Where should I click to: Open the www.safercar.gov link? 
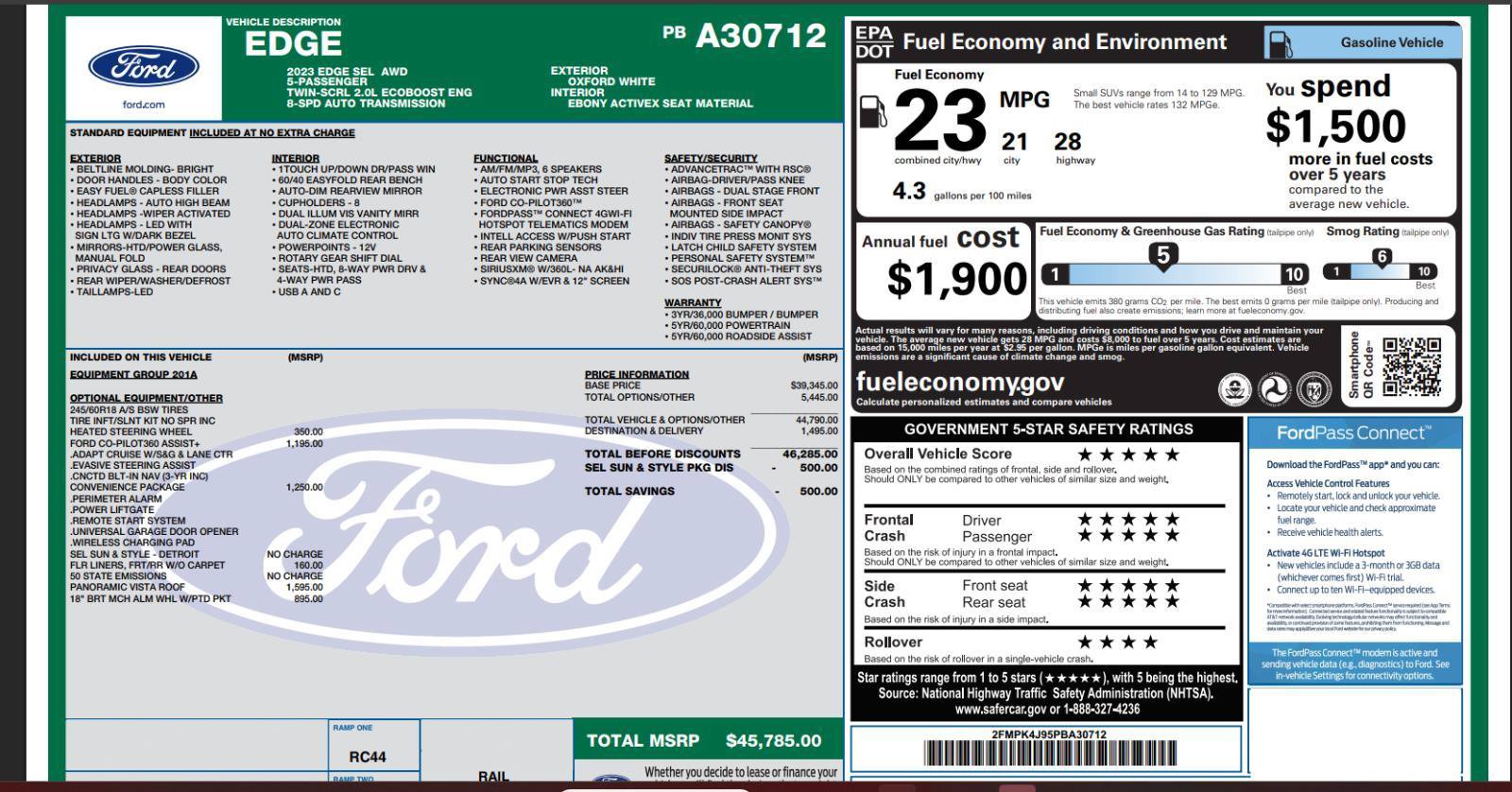coord(1001,709)
